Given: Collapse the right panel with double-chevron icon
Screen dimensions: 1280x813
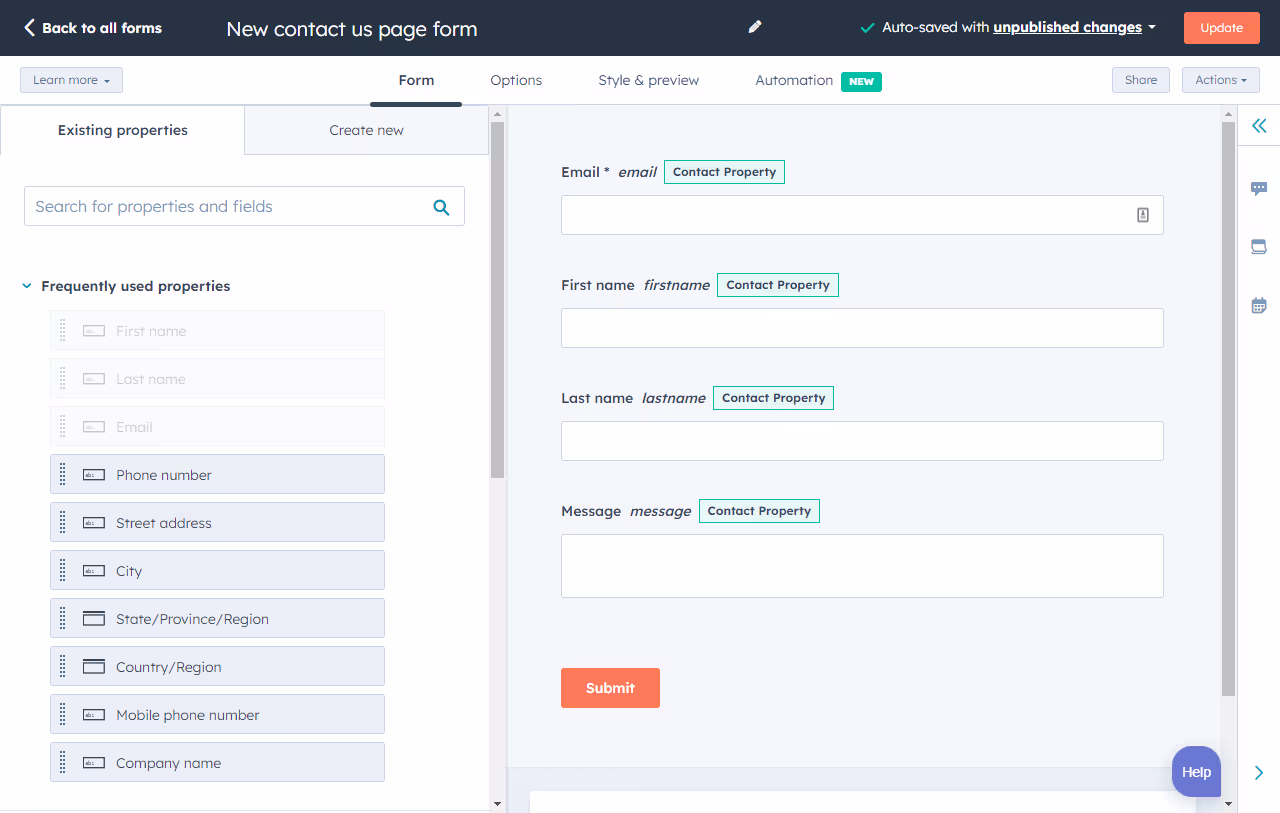Looking at the screenshot, I should (x=1258, y=126).
